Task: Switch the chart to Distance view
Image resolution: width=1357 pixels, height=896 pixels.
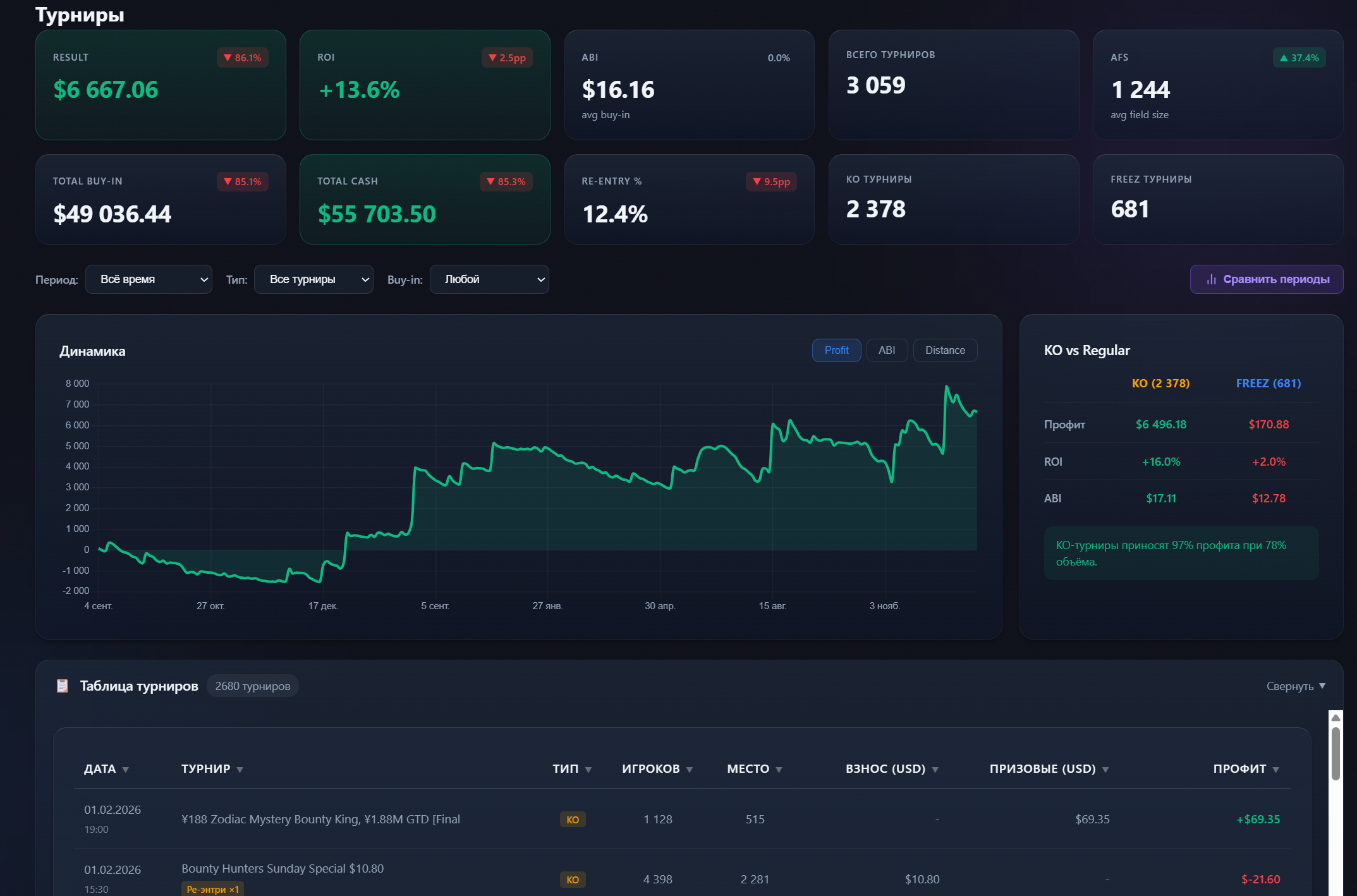Action: coord(945,350)
